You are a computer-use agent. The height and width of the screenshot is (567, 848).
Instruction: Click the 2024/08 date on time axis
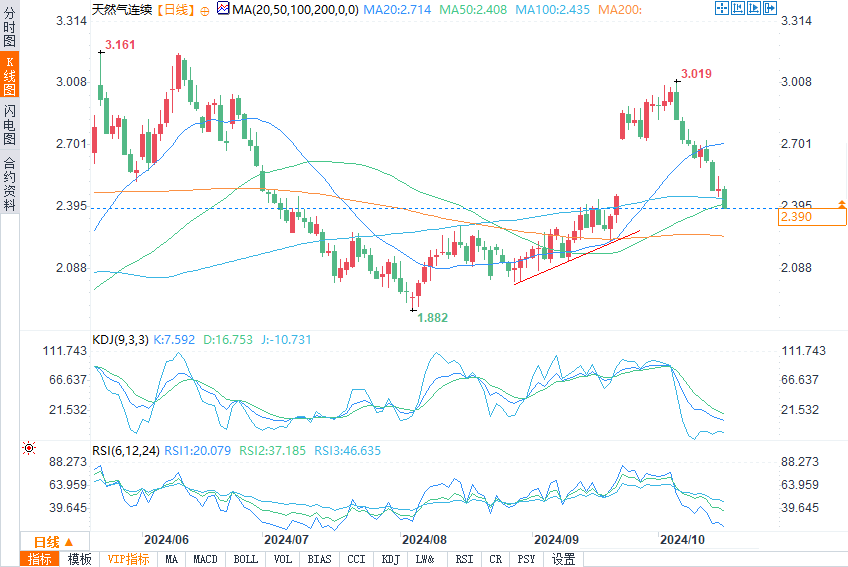click(425, 539)
